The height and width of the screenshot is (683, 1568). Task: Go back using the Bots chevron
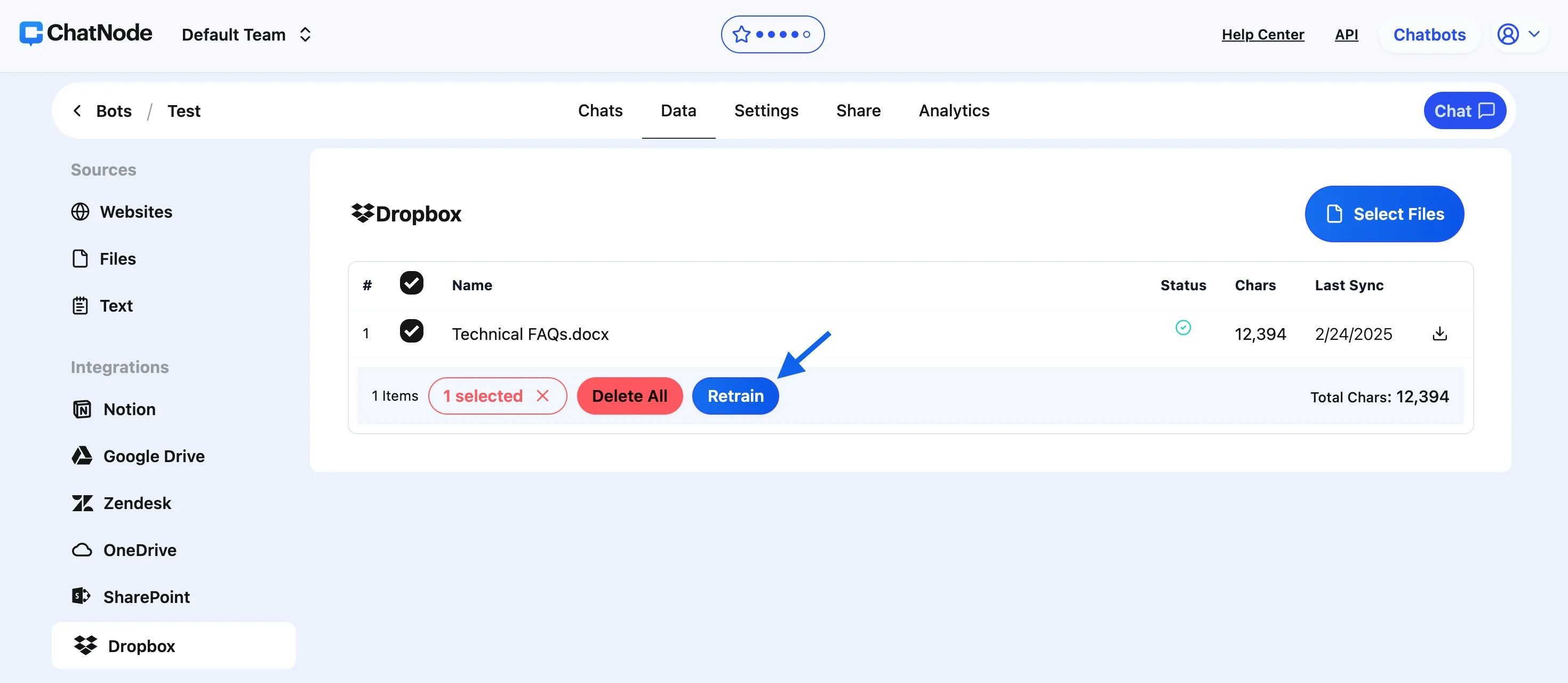pyautogui.click(x=77, y=111)
